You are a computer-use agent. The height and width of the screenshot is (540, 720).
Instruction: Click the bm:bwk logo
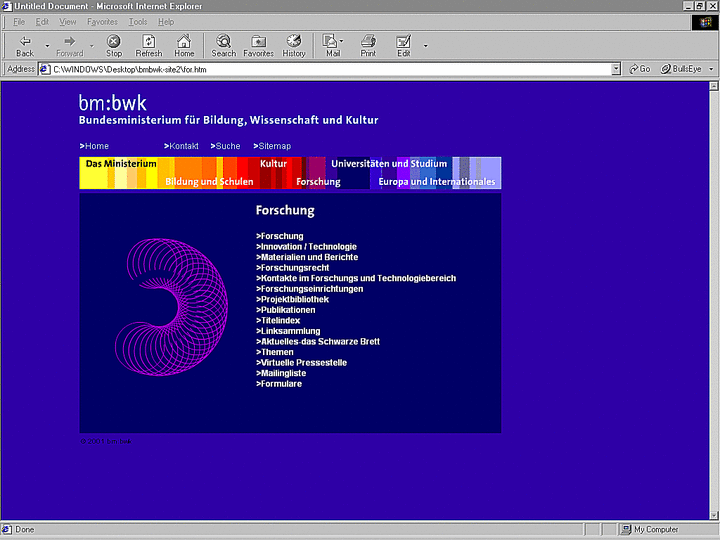point(112,103)
